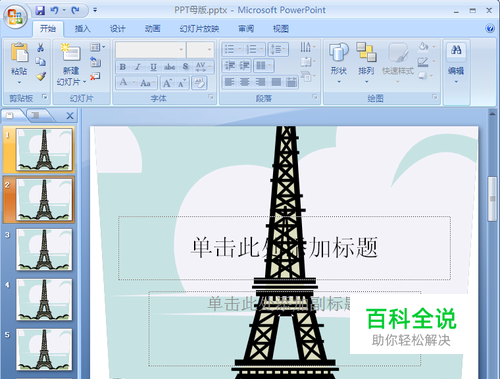Clear all formatting eraser icon
This screenshot has width=500, height=379.
199,83
